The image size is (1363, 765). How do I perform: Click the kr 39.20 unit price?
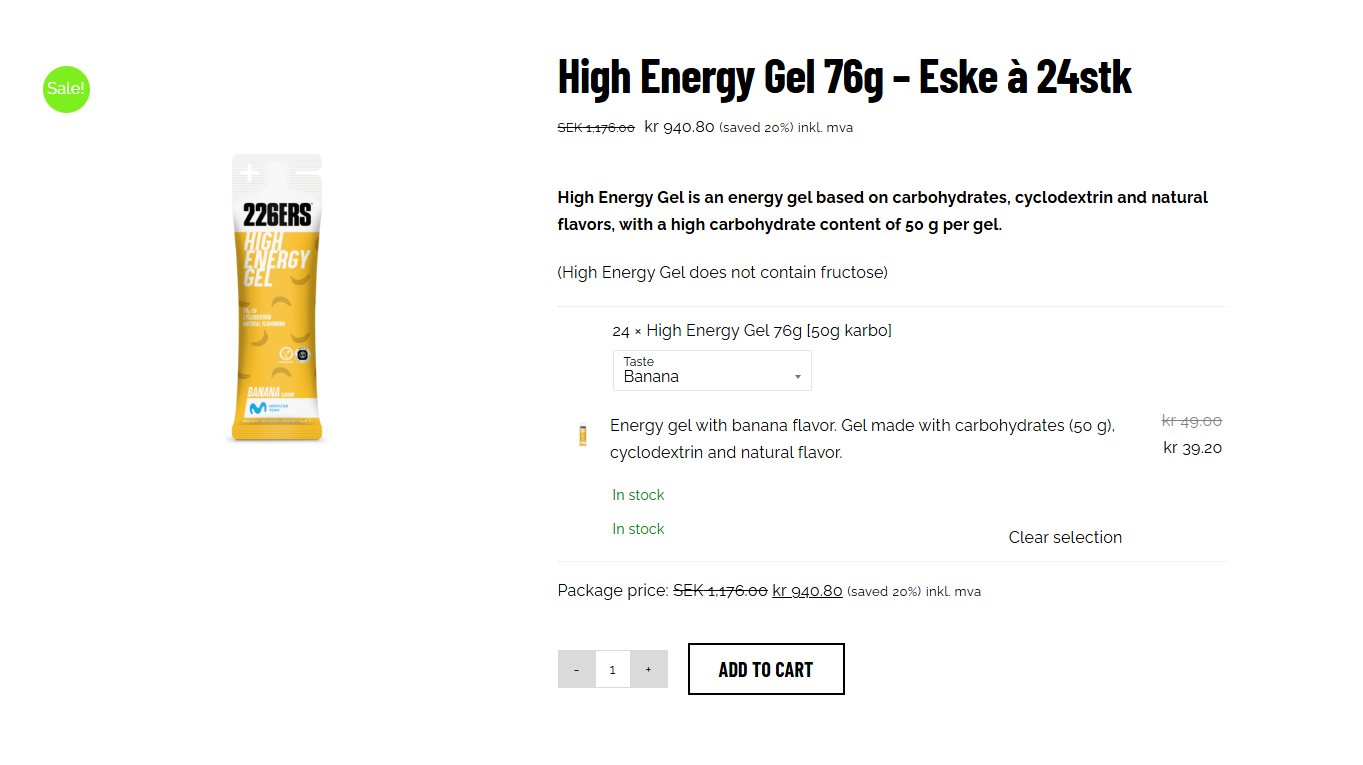coord(1192,448)
